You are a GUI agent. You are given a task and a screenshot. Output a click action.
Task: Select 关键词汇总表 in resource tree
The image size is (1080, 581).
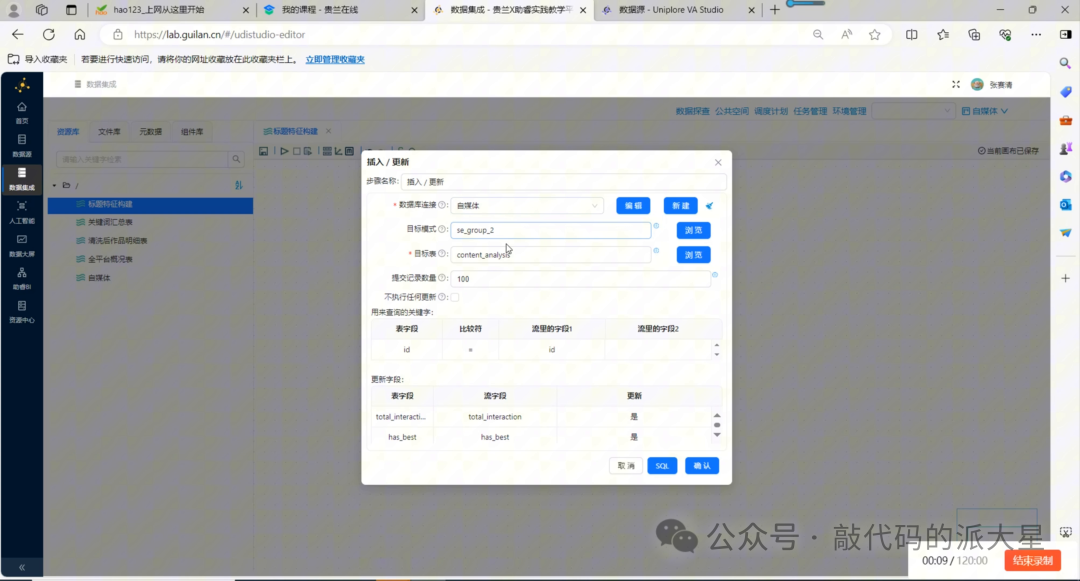[x=110, y=222]
